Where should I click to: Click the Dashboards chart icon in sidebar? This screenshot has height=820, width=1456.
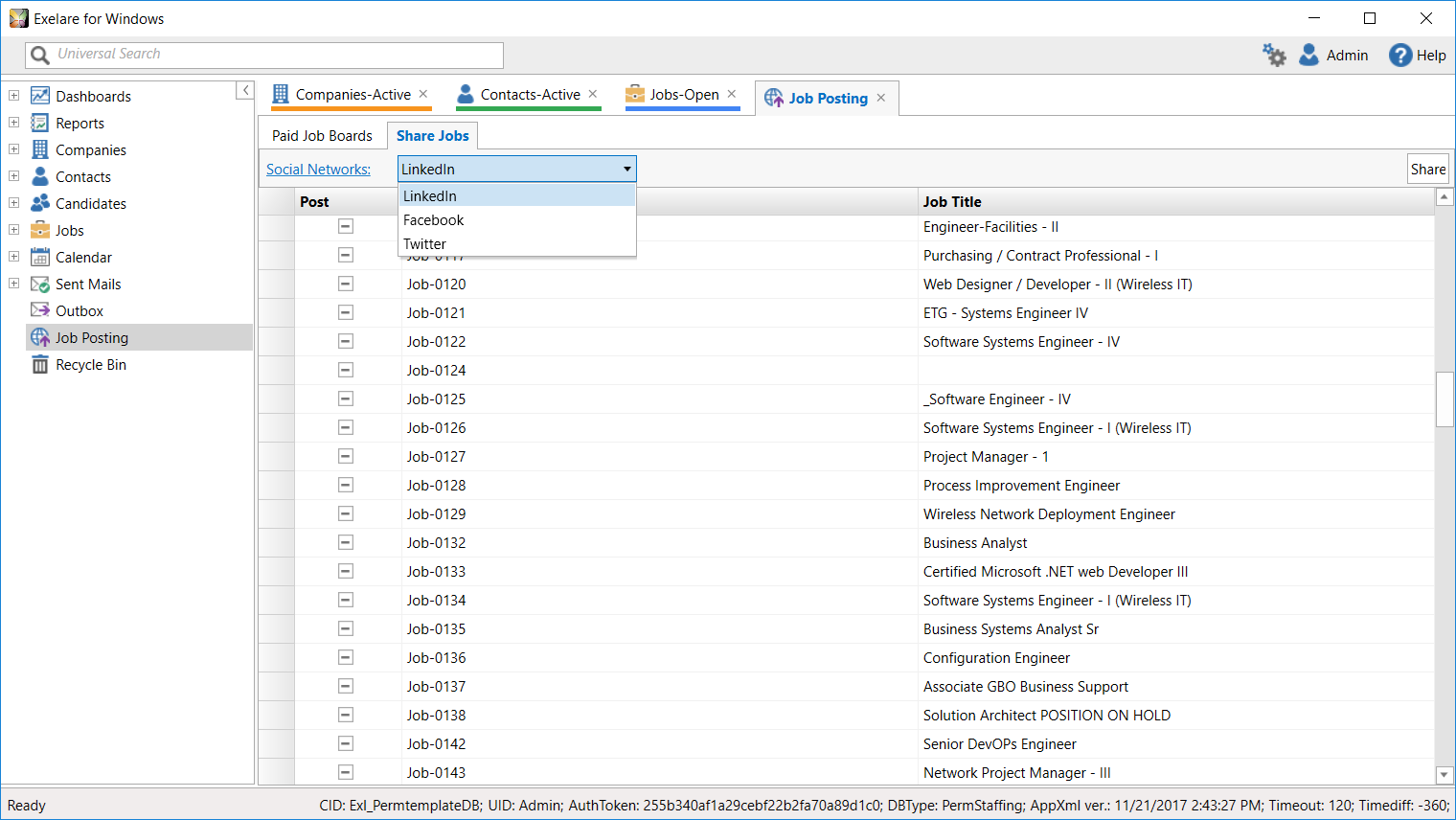tap(40, 96)
